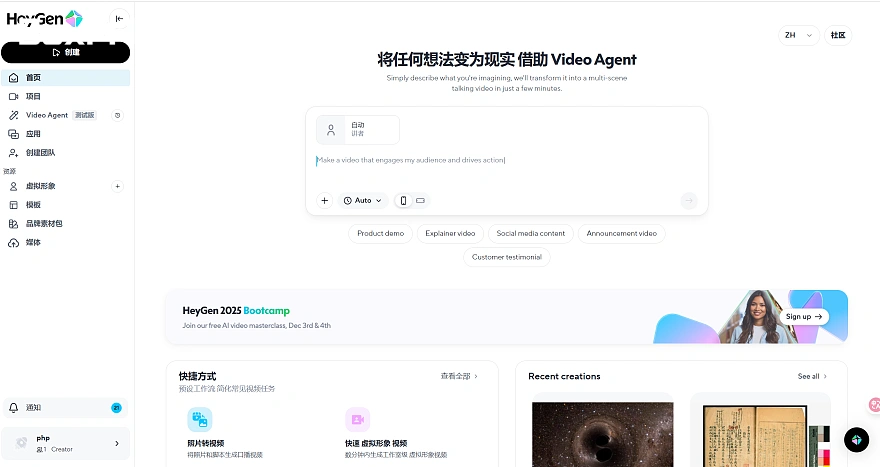Choose the Social media content suggestion

point(531,234)
